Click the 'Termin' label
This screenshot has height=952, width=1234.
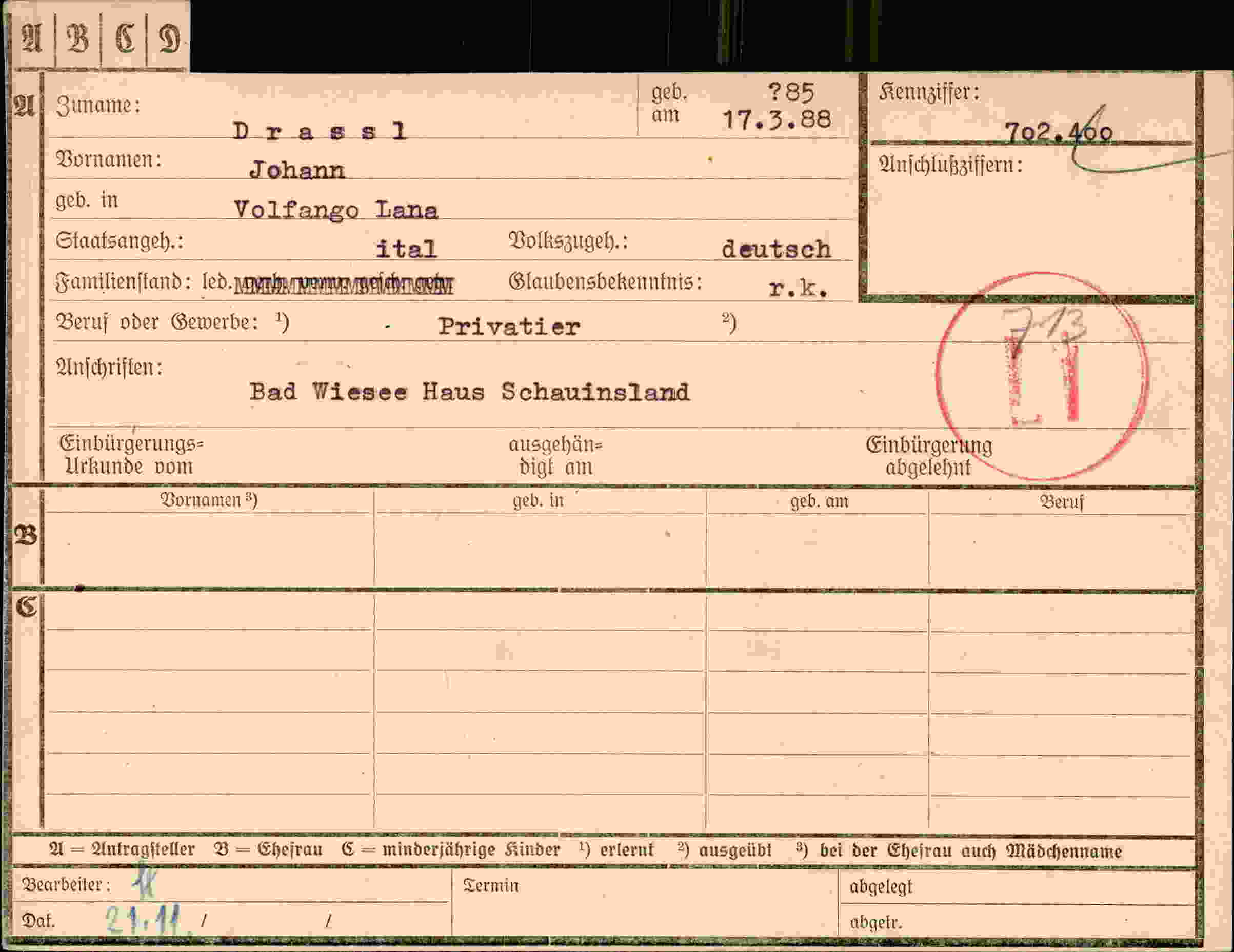pos(490,885)
